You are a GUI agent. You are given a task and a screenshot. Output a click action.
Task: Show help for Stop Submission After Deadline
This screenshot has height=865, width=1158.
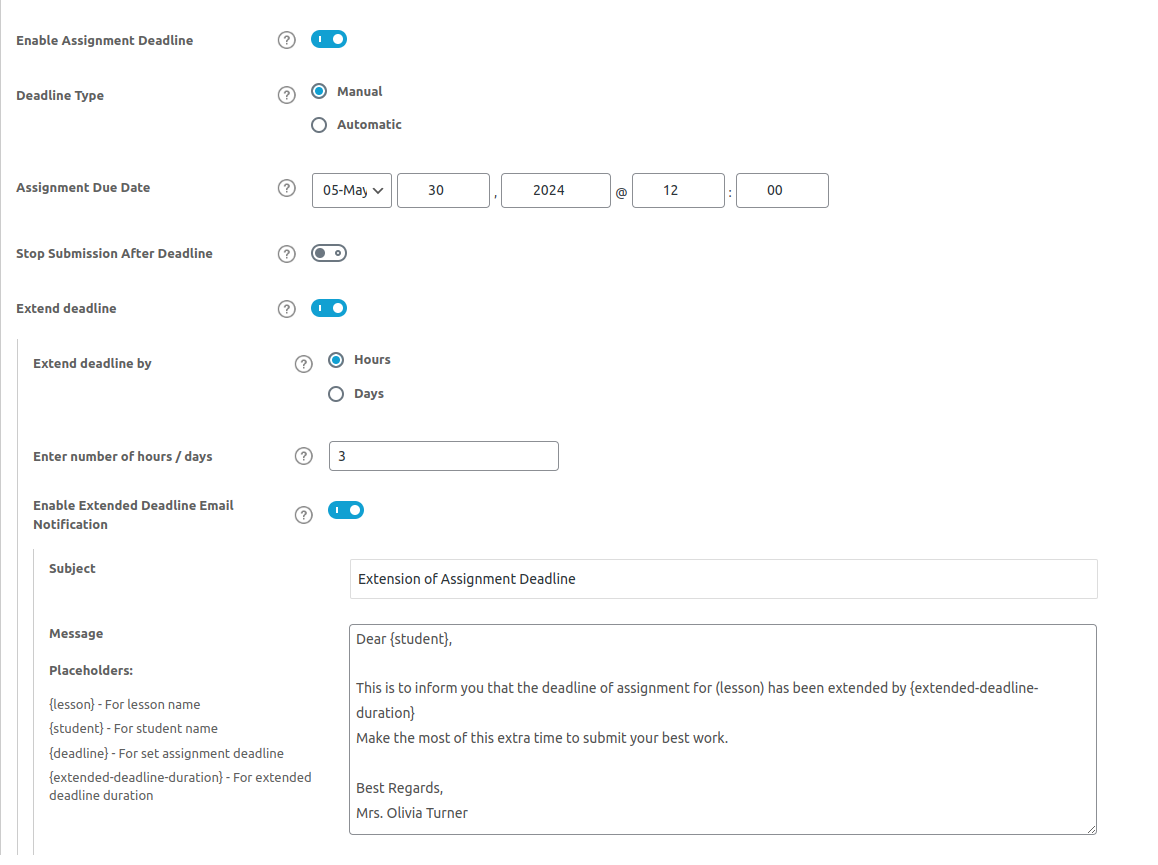pos(286,254)
